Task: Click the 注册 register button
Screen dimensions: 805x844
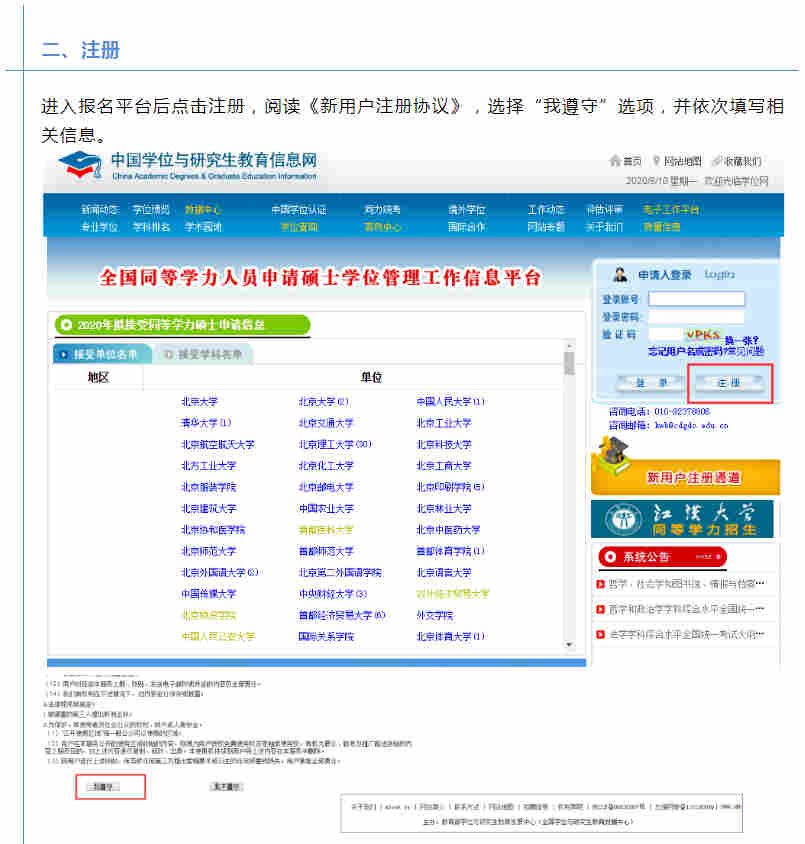Action: [729, 383]
